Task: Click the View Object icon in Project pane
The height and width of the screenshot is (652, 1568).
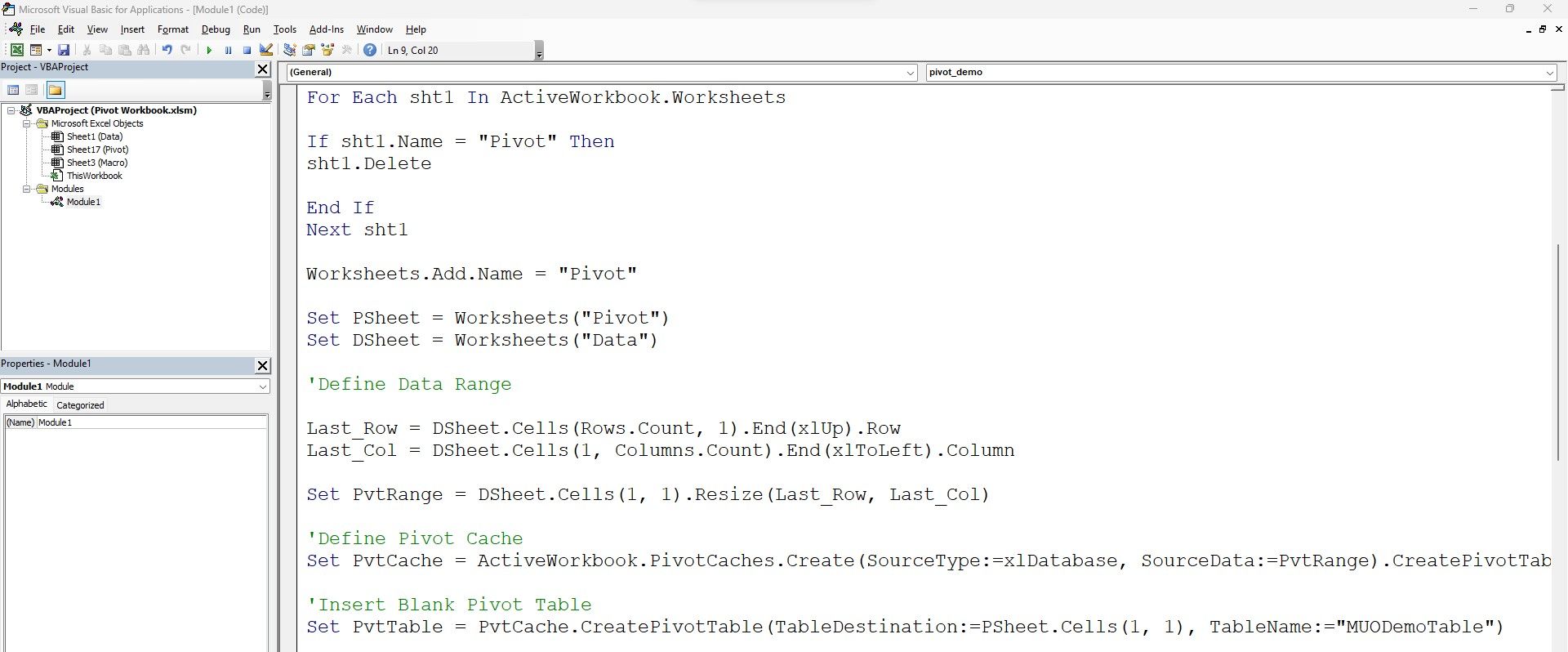Action: coord(32,90)
